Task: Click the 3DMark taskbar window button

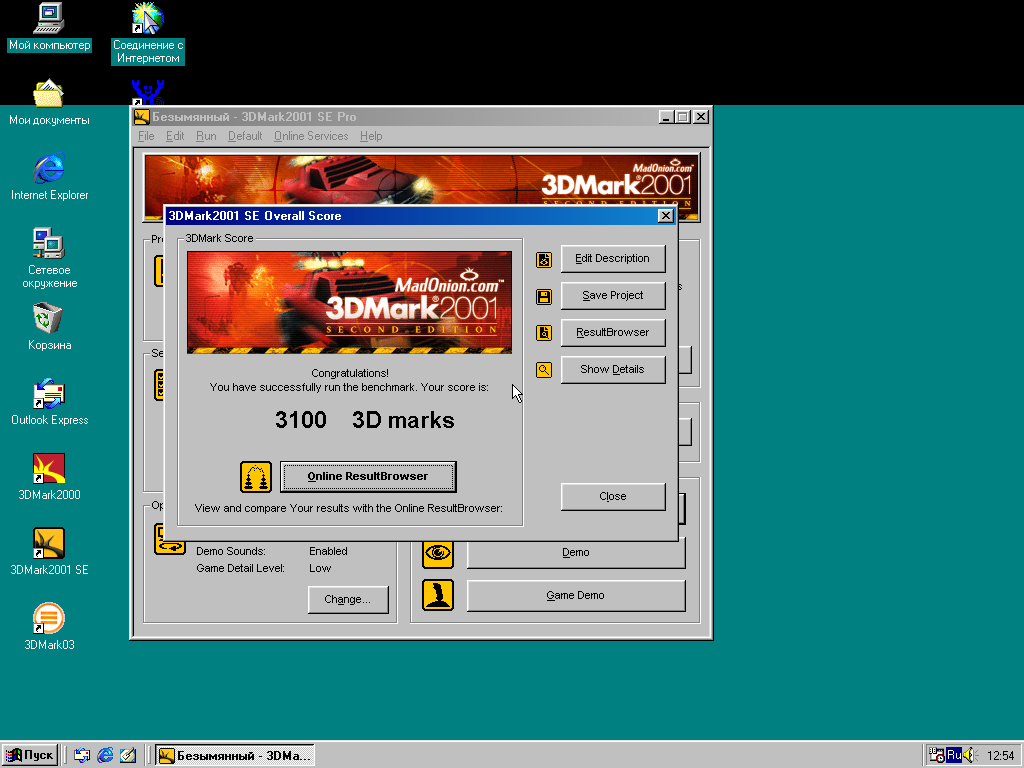Action: click(x=236, y=756)
